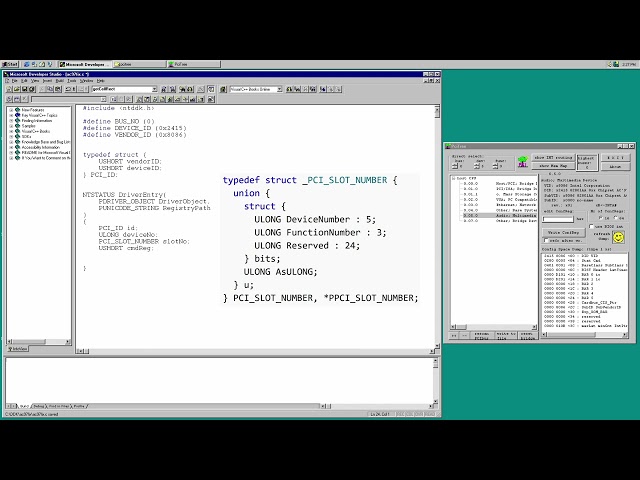Click the yellow smiley refresh dump icon
The image size is (640, 480).
618,237
